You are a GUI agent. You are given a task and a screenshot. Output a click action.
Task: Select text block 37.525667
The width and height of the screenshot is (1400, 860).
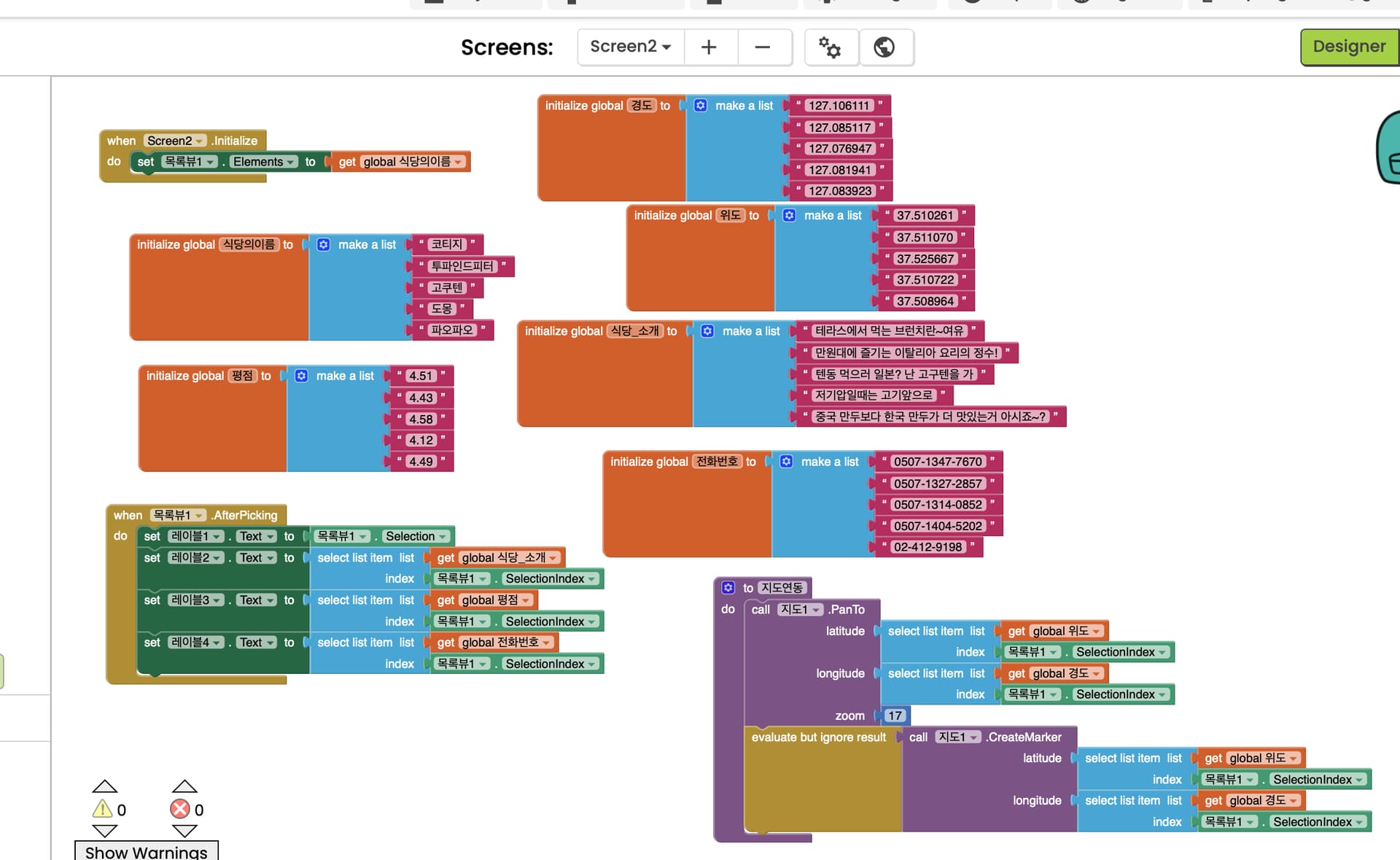click(925, 259)
